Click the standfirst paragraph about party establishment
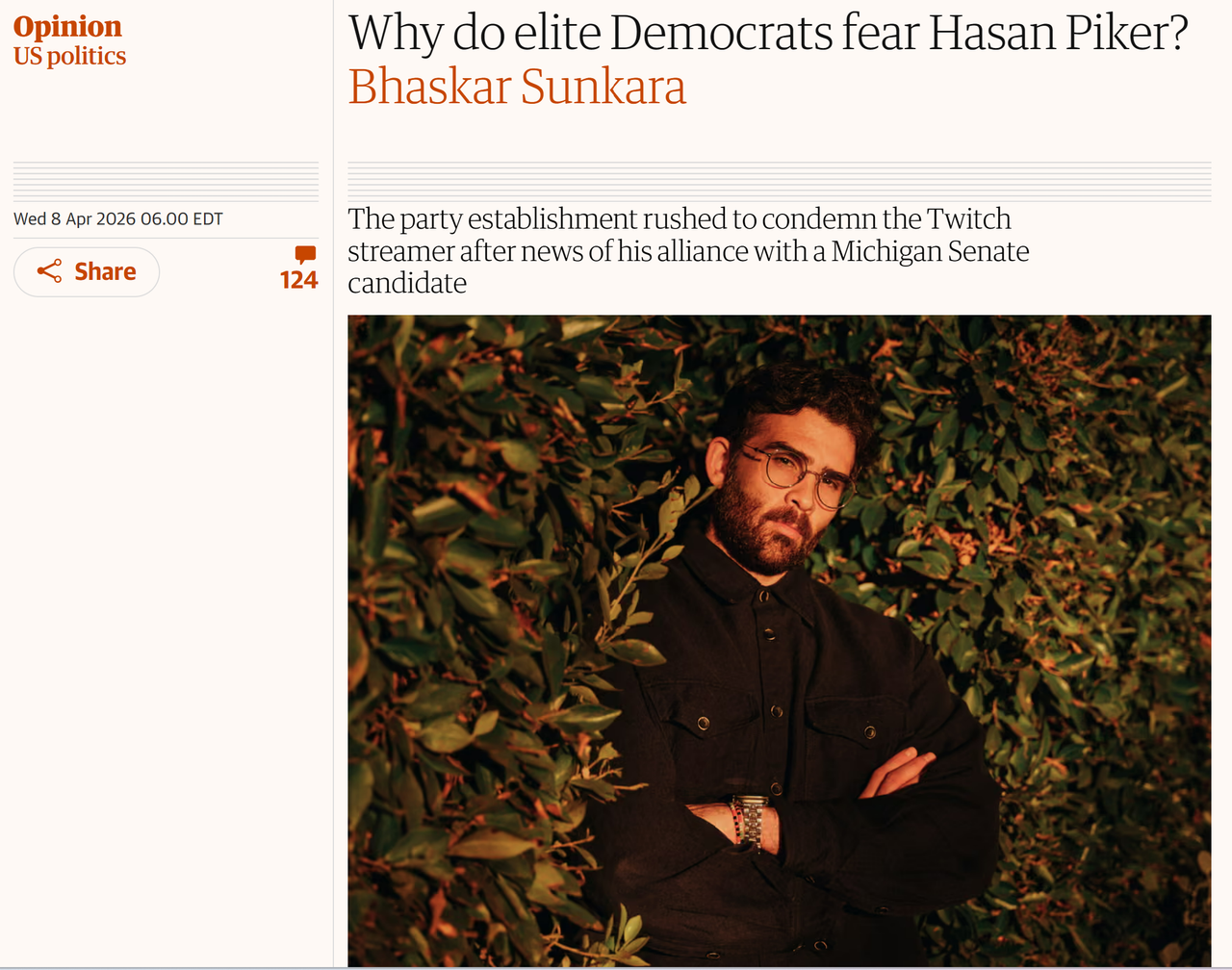The width and height of the screenshot is (1232, 970). 688,250
